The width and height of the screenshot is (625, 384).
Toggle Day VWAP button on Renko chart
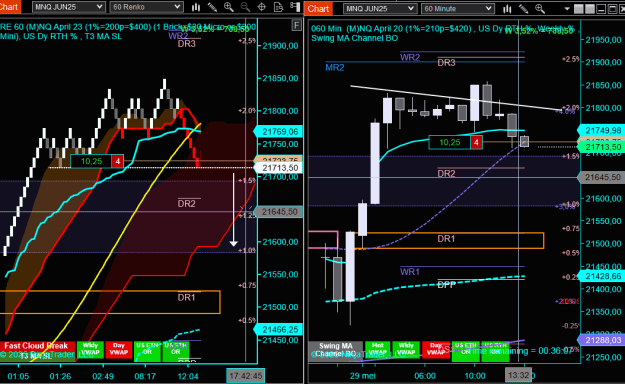119,349
